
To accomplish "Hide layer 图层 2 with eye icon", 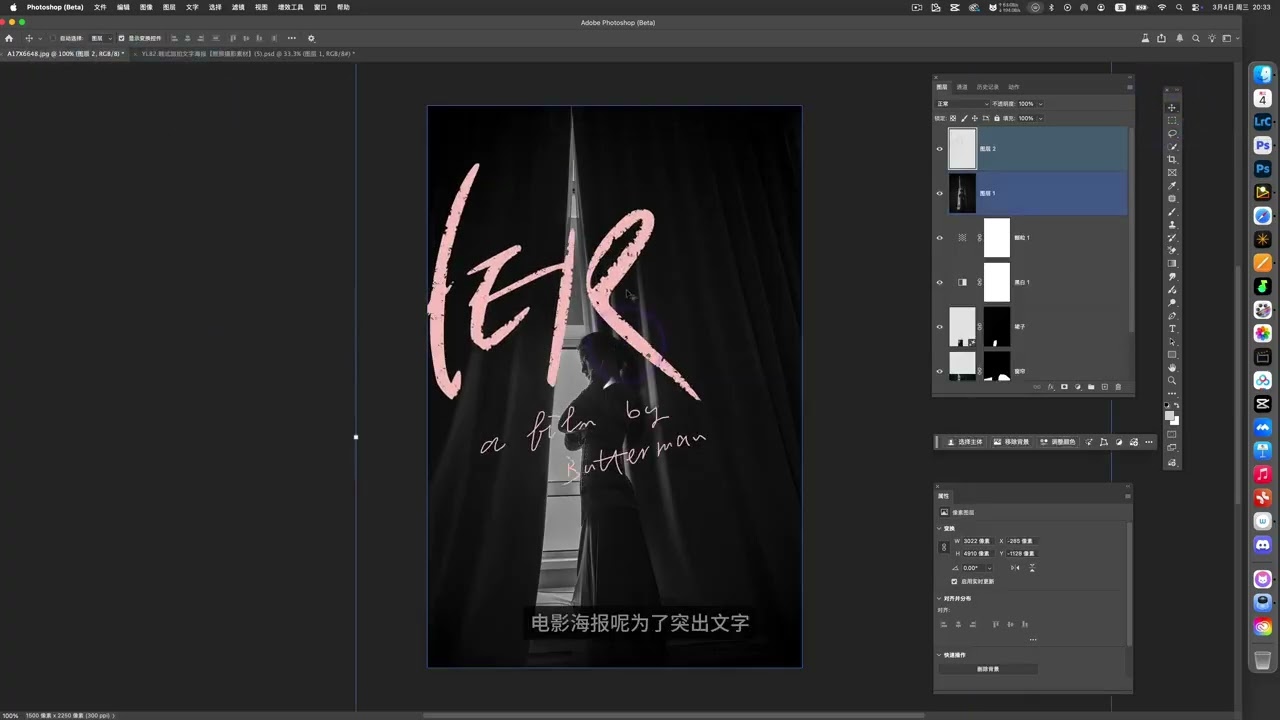I will click(939, 149).
